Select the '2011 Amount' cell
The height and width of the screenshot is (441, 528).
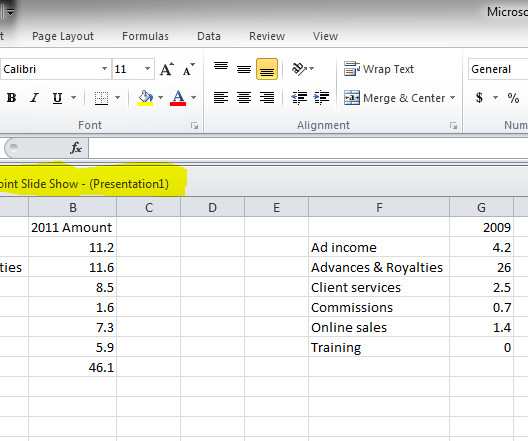pos(72,227)
